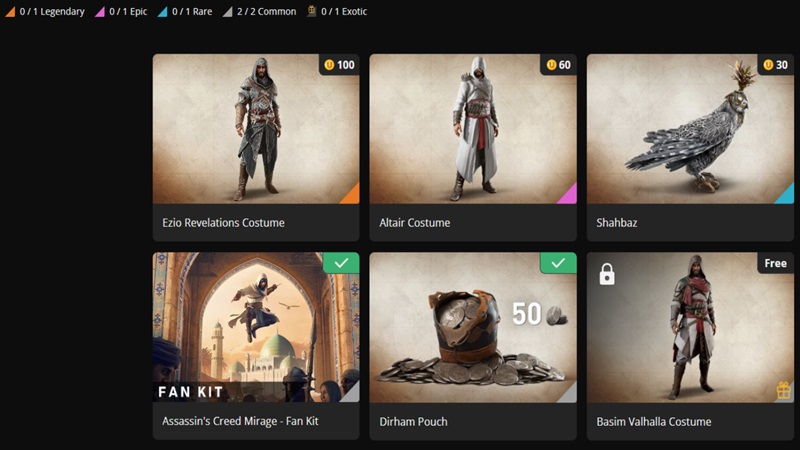This screenshot has width=800, height=450.
Task: Filter by the 2 / 2 Common label
Action: (266, 12)
